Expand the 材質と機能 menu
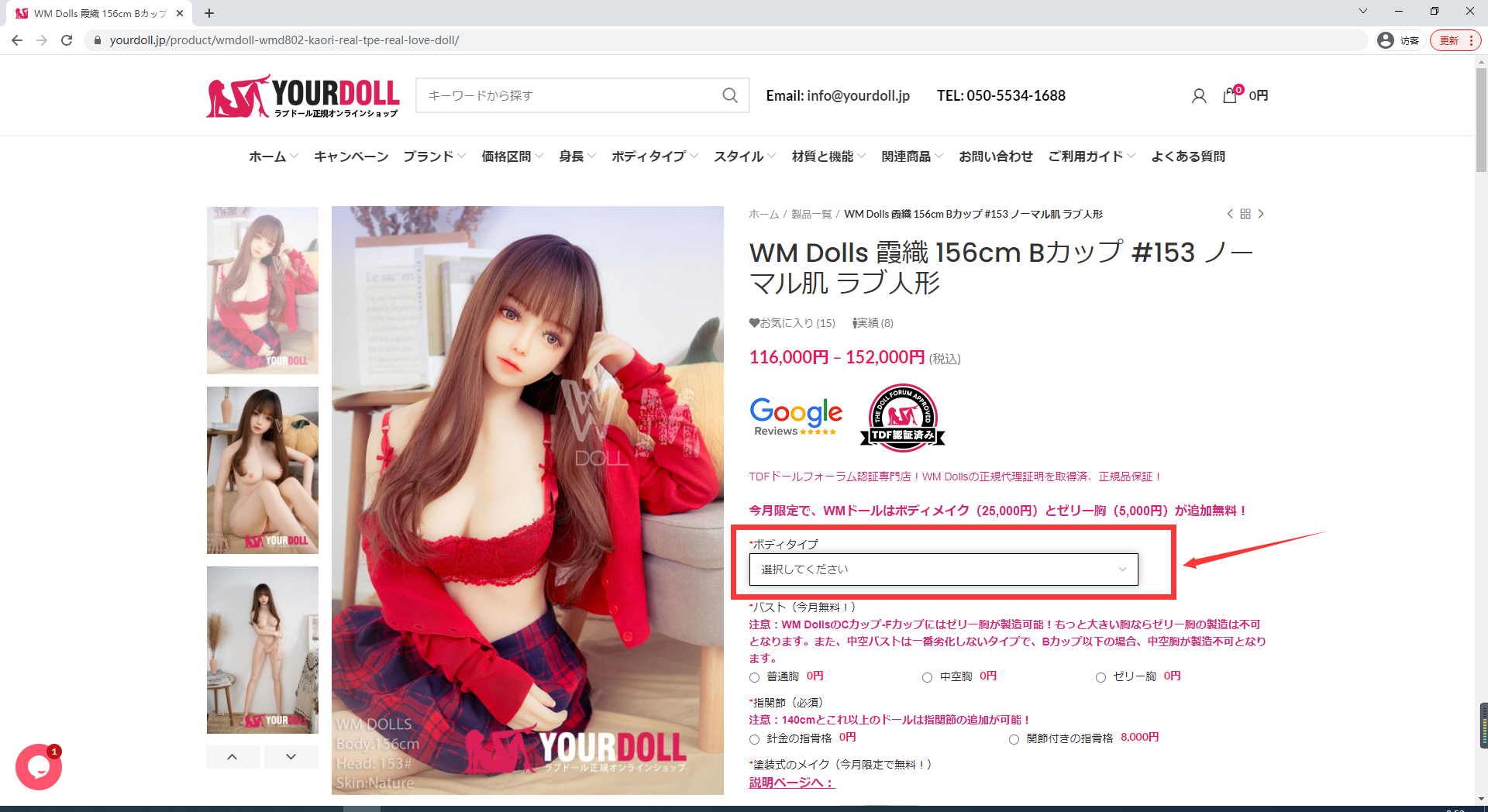 pyautogui.click(x=828, y=157)
